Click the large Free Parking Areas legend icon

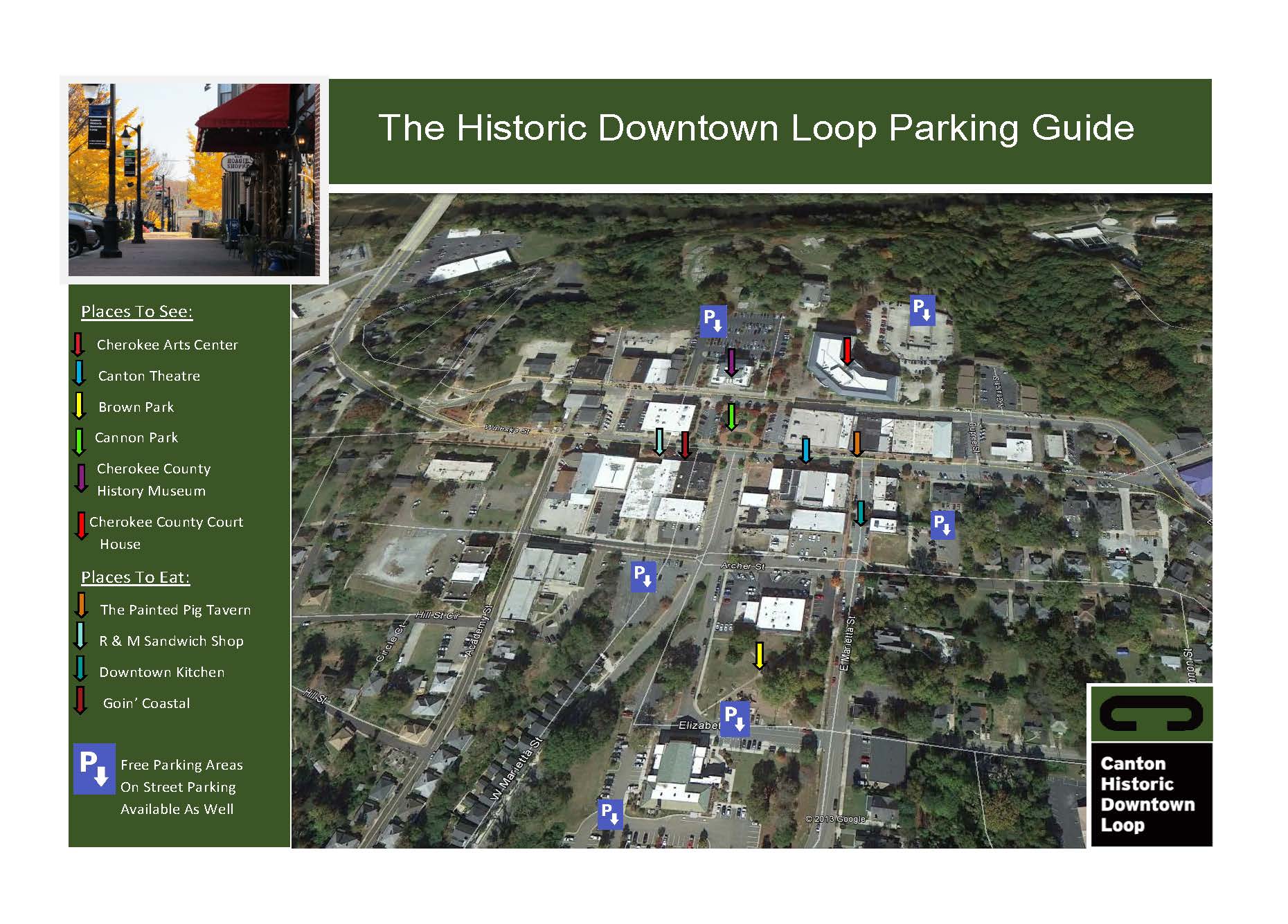(94, 768)
